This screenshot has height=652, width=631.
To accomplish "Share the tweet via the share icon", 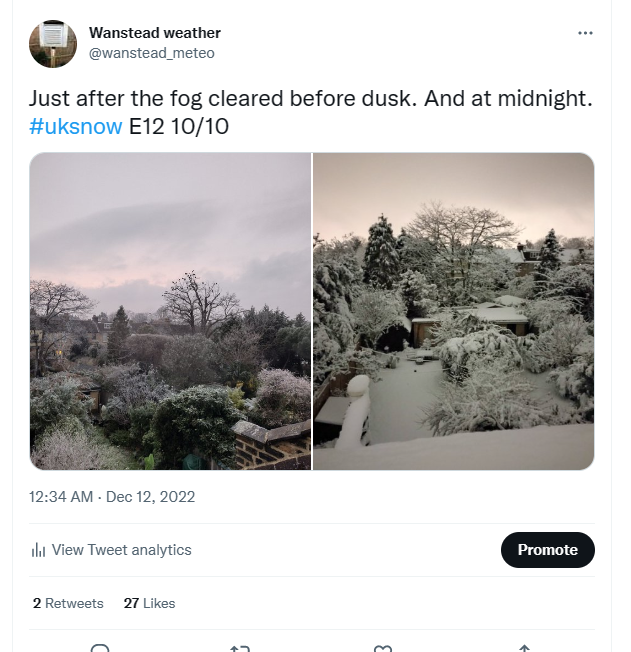I will (523, 648).
